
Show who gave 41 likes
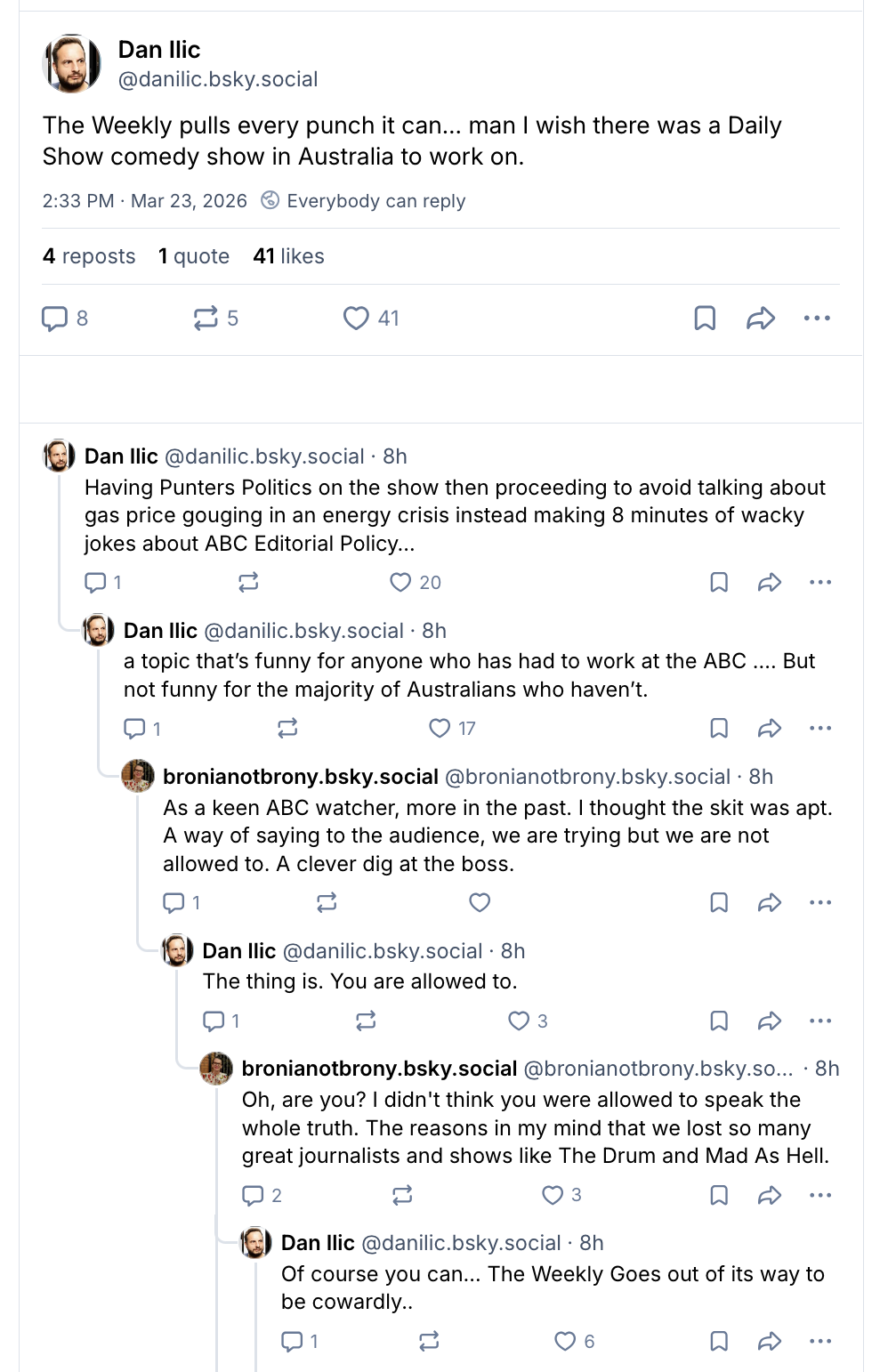[288, 256]
